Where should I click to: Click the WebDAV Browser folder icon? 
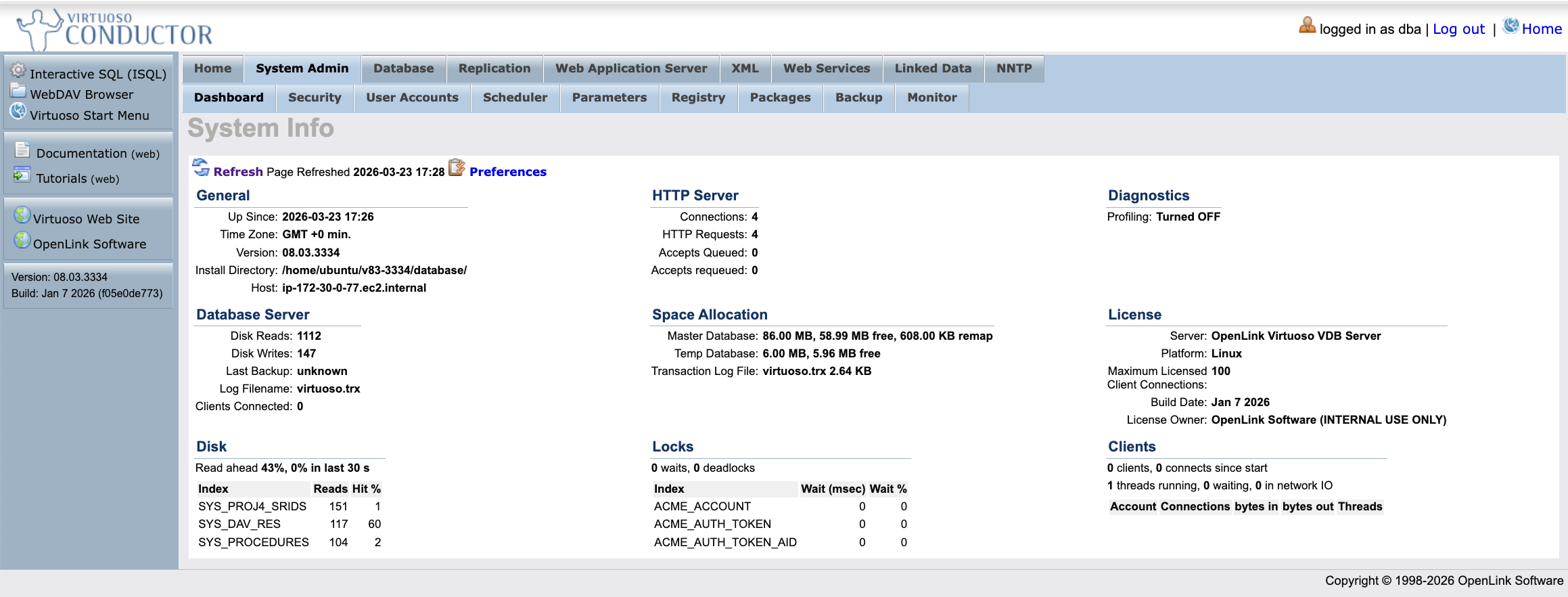[18, 91]
